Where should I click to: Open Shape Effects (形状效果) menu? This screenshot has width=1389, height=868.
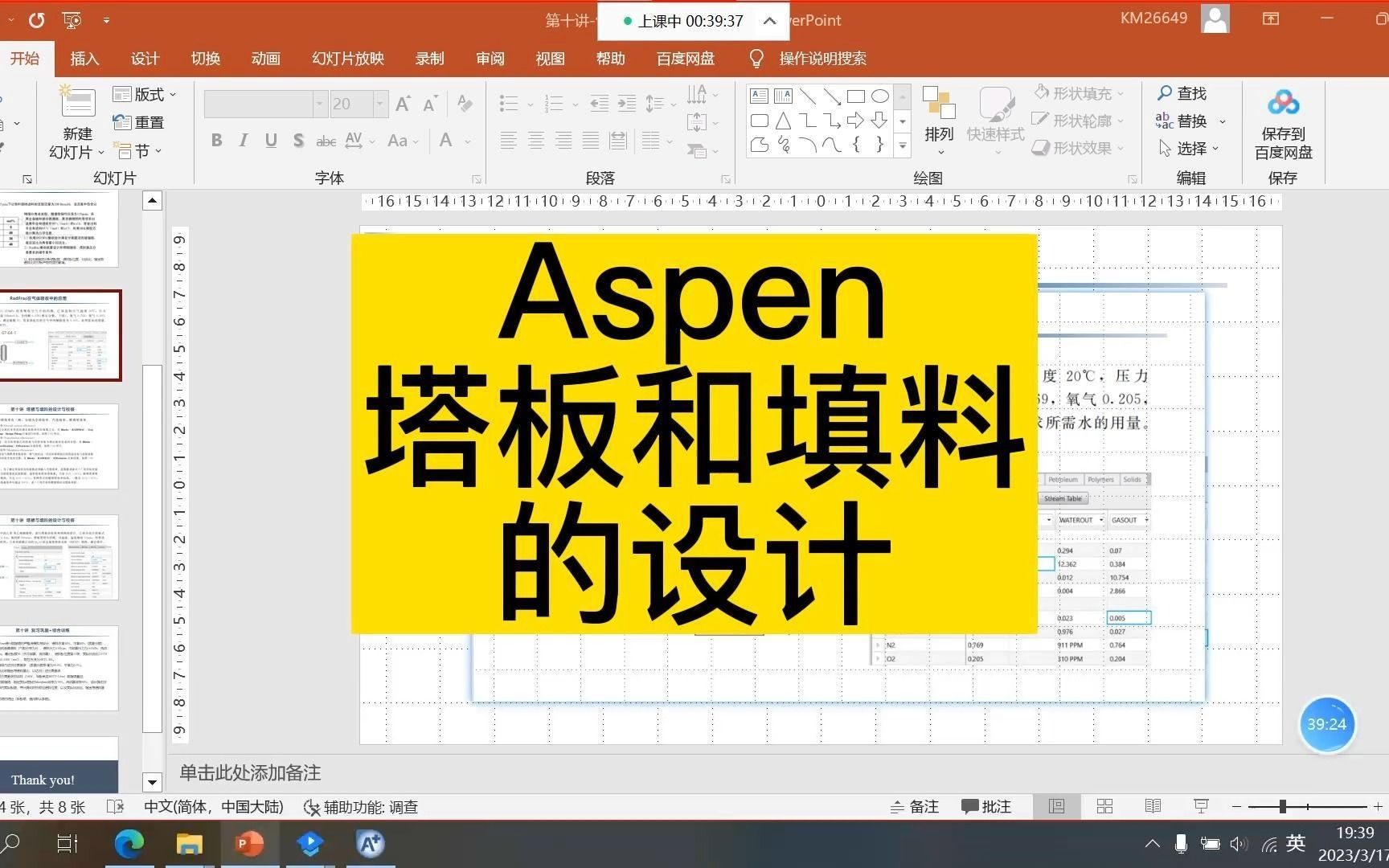tap(1080, 148)
